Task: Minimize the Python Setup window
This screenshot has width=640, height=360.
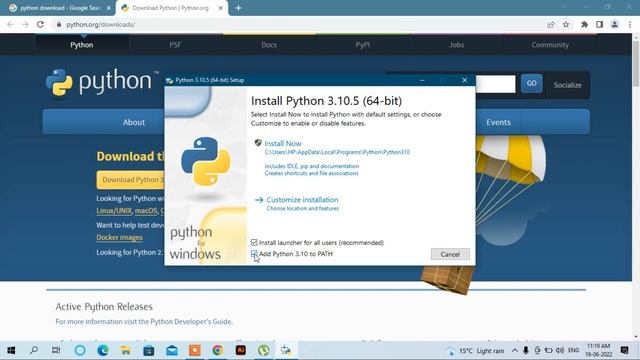Action: 422,80
